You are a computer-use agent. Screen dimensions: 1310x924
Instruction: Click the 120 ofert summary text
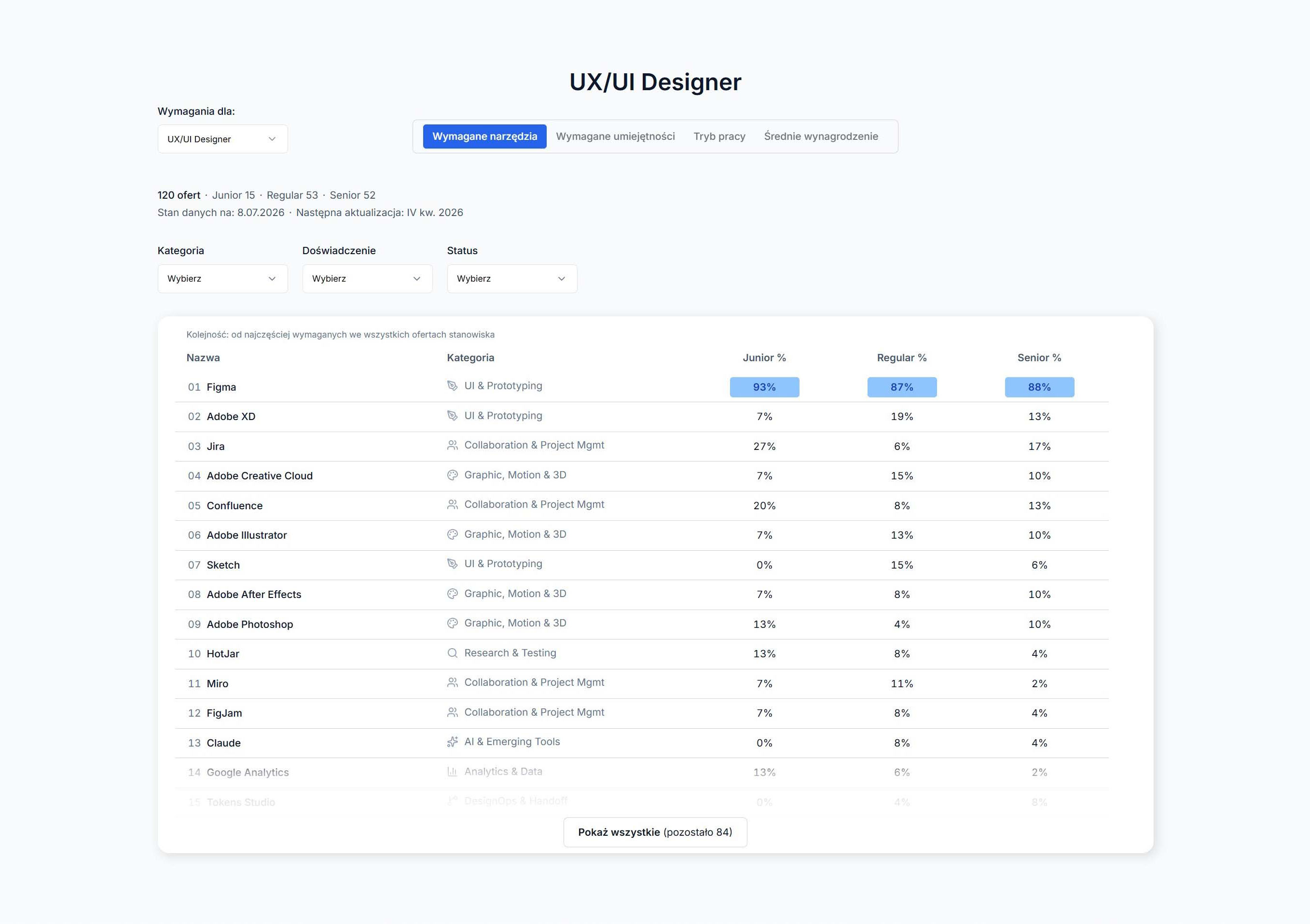[x=179, y=195]
